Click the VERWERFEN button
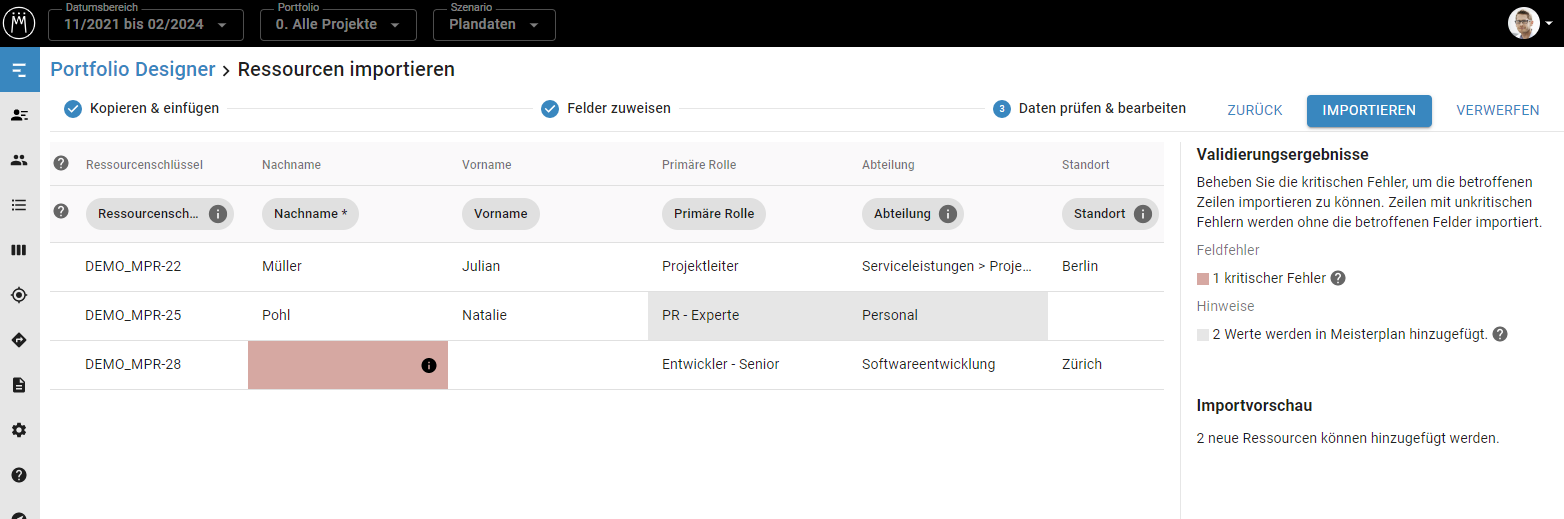Image resolution: width=1564 pixels, height=519 pixels. (1497, 111)
